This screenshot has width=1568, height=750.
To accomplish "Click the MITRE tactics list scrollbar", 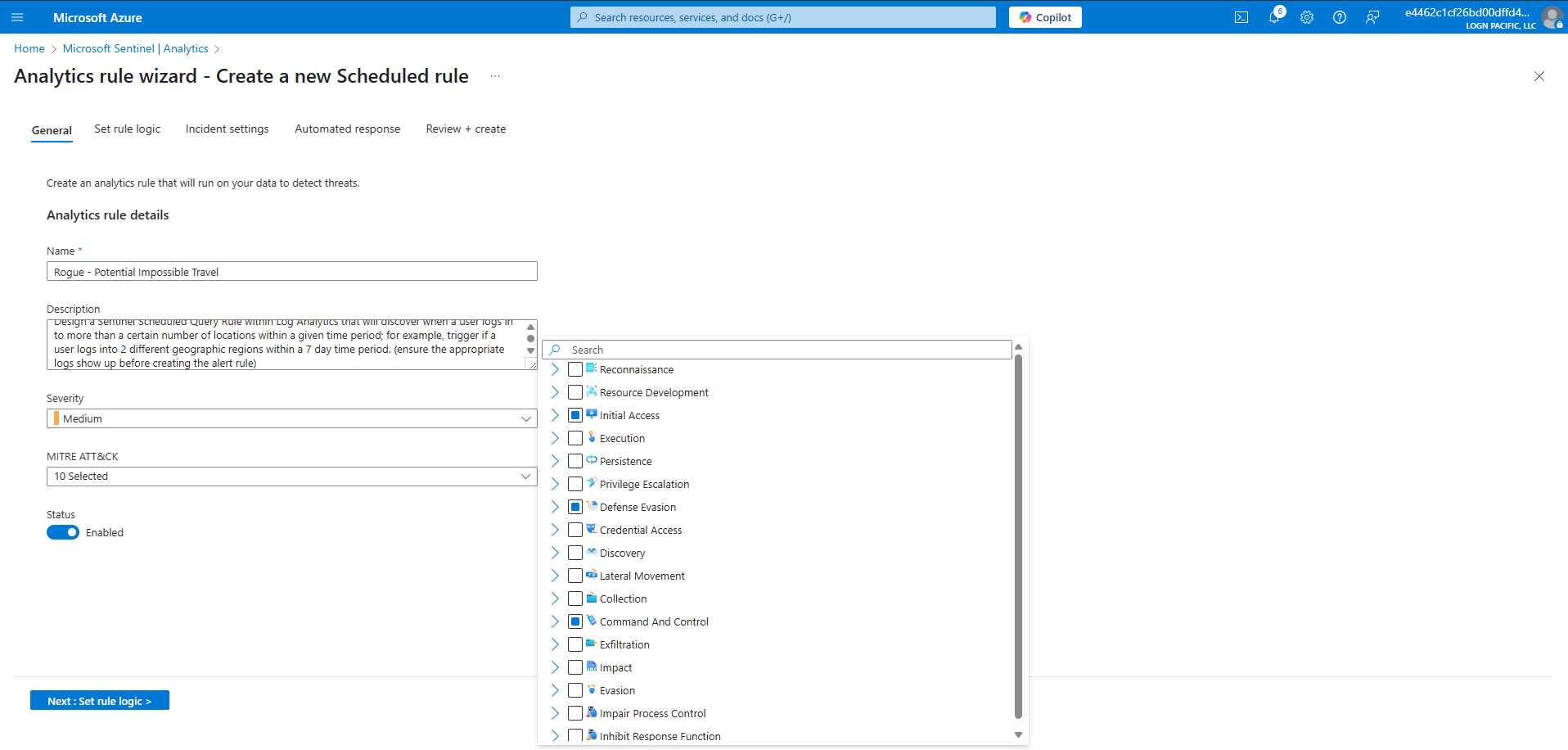I will (x=1018, y=532).
